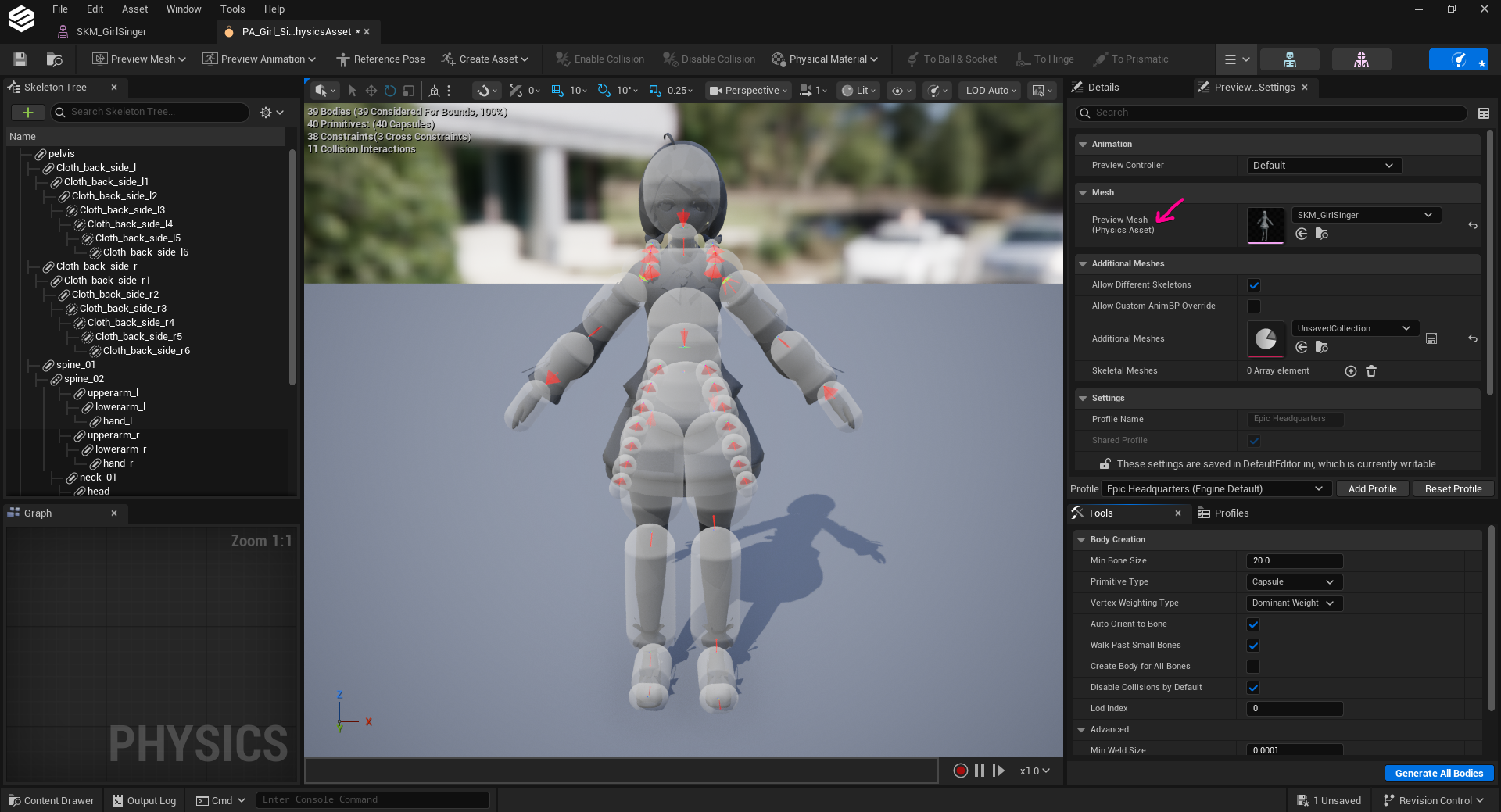Toggle Allow Different Skeletons checkbox
Screen dimensions: 1501x812
[1254, 285]
